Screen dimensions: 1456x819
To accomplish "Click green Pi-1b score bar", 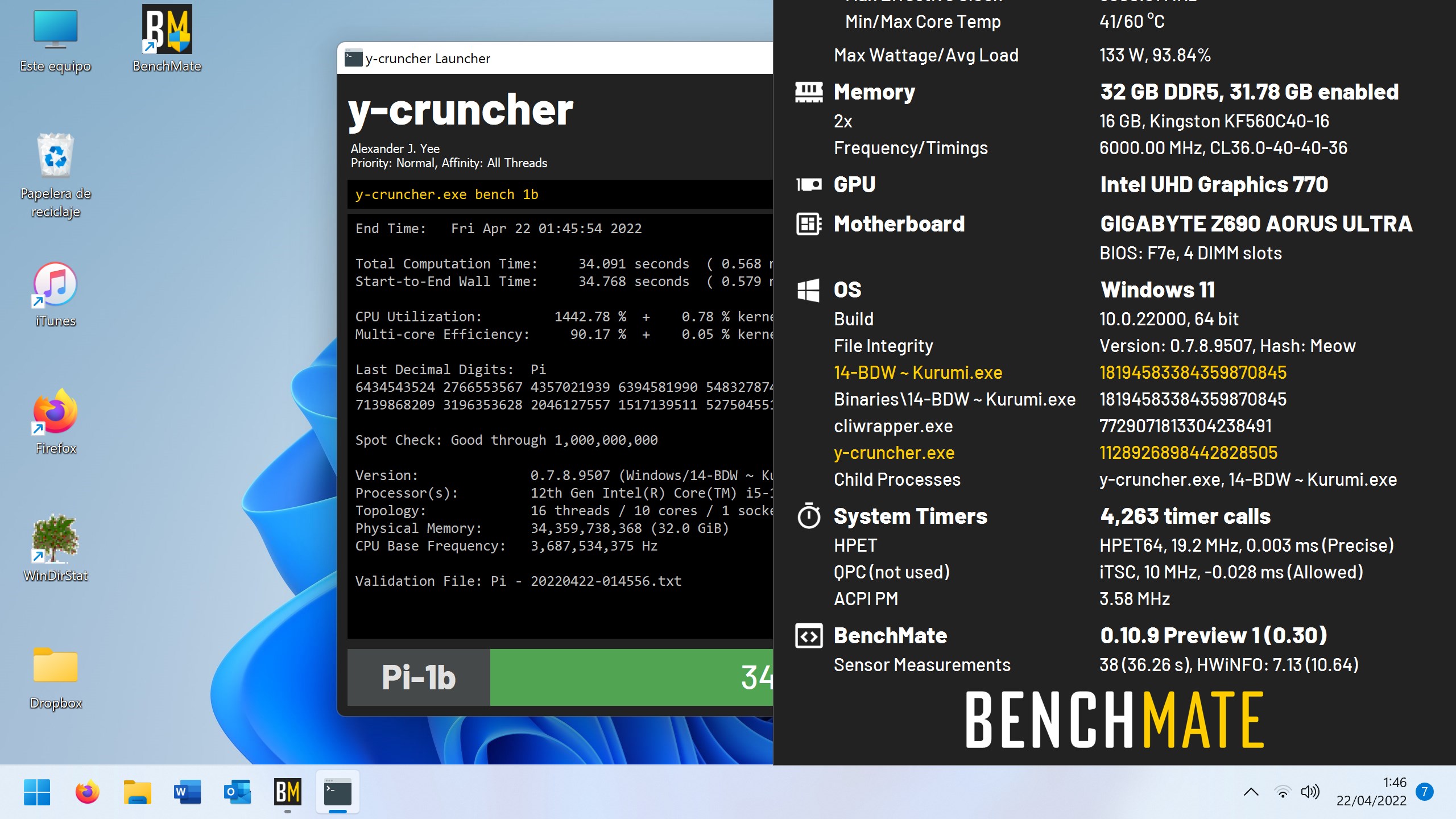I will point(631,677).
